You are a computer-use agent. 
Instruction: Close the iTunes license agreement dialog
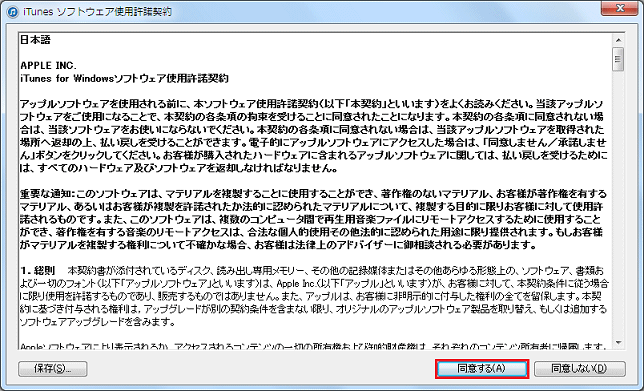point(619,8)
